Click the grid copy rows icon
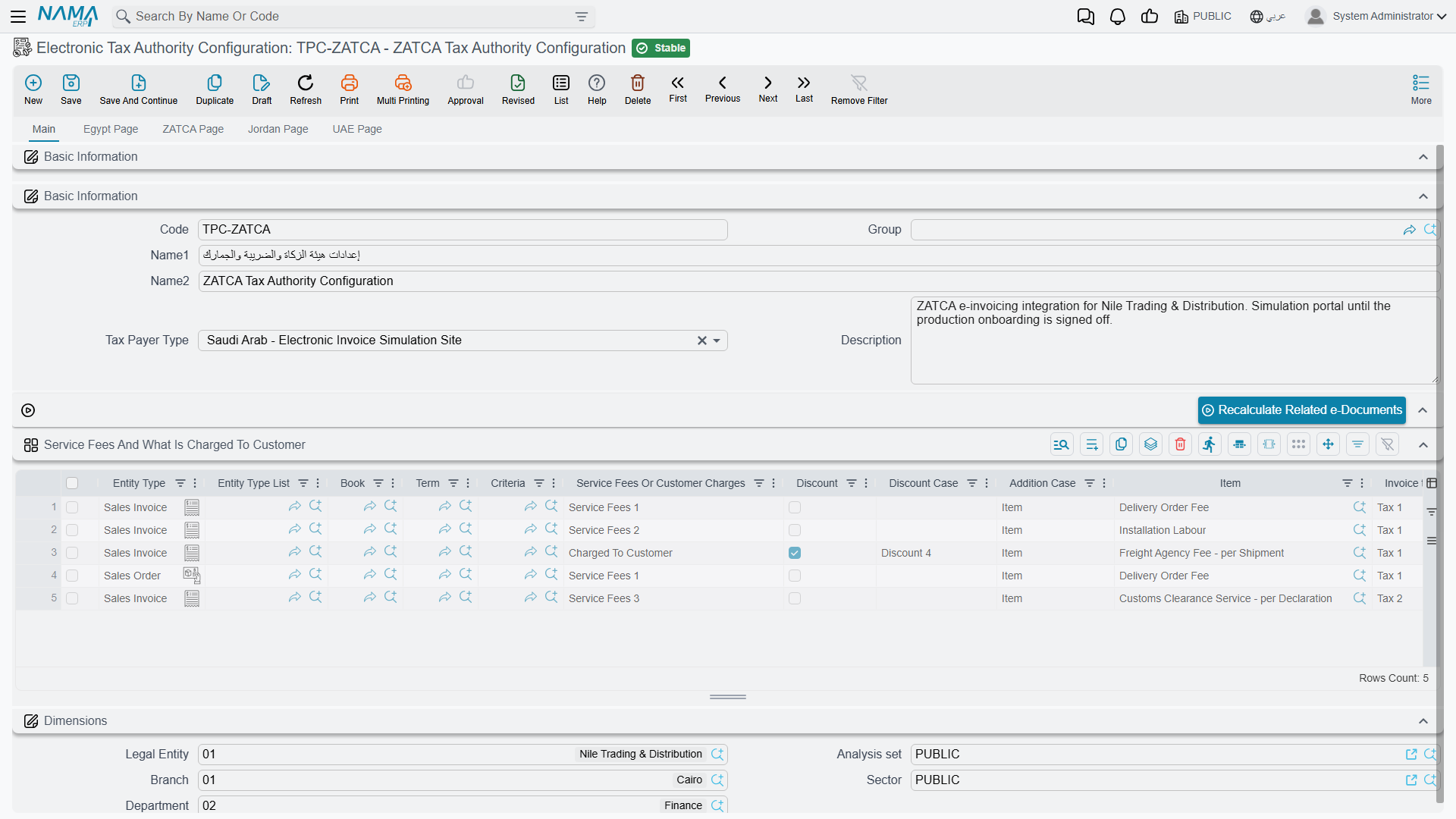This screenshot has height=819, width=1456. [1121, 444]
